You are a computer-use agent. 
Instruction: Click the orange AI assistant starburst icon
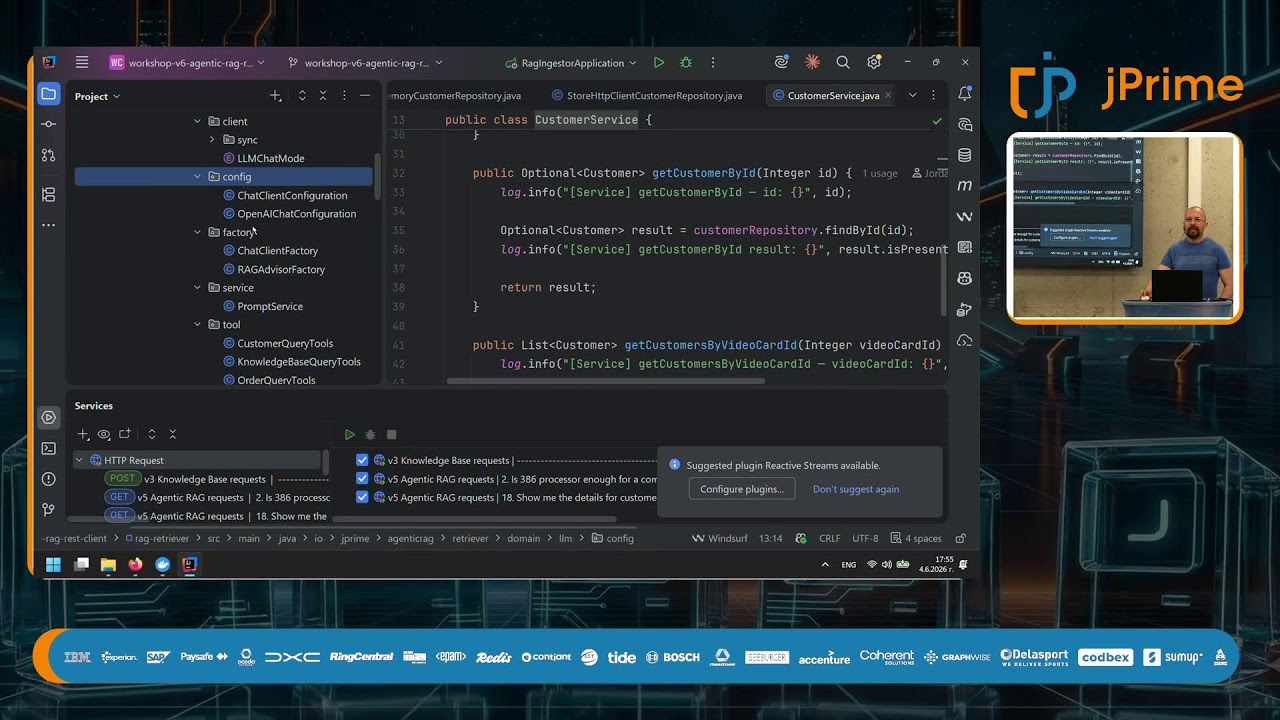[812, 62]
